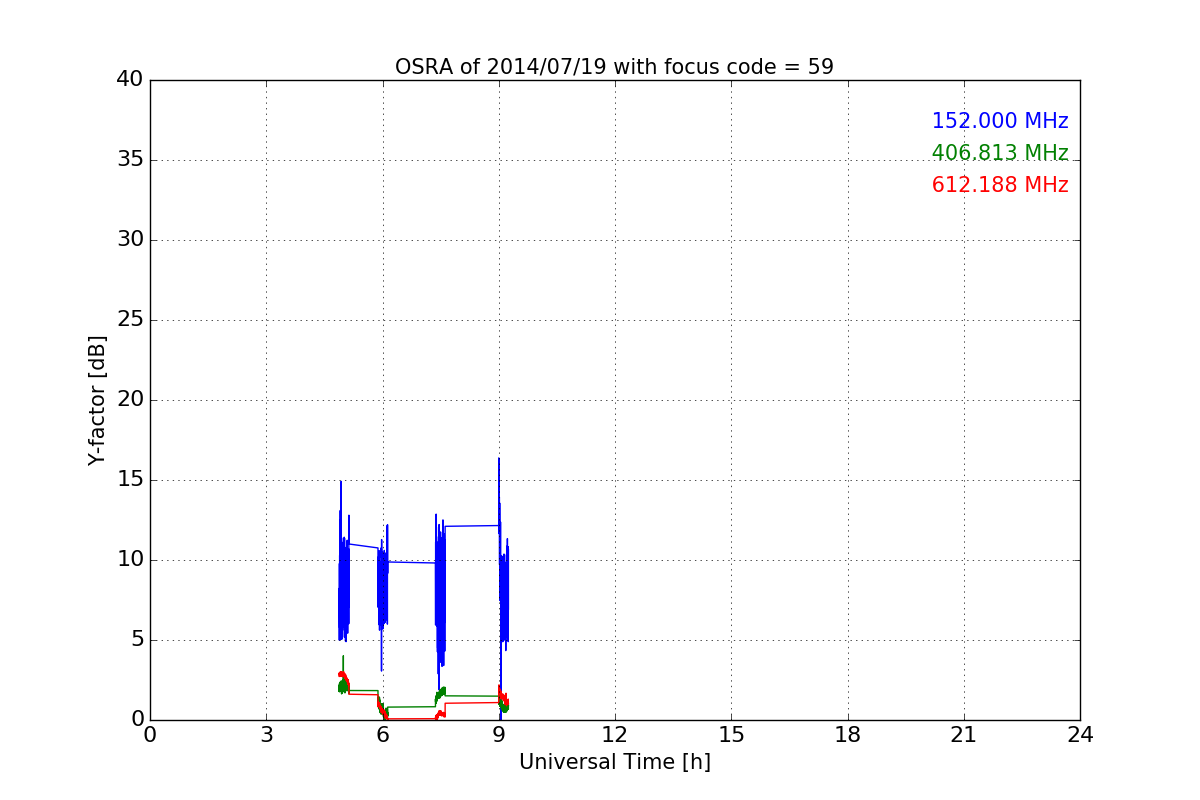This screenshot has height=800, width=1200.
Task: Click the x-axis tick label '3'
Action: click(266, 735)
